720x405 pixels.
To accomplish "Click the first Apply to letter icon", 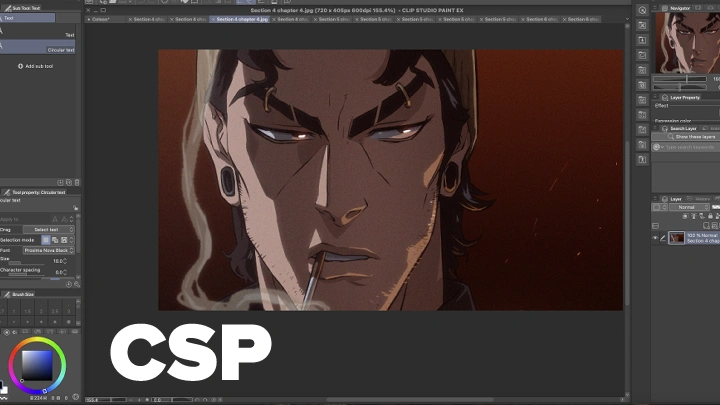I will coord(55,219).
